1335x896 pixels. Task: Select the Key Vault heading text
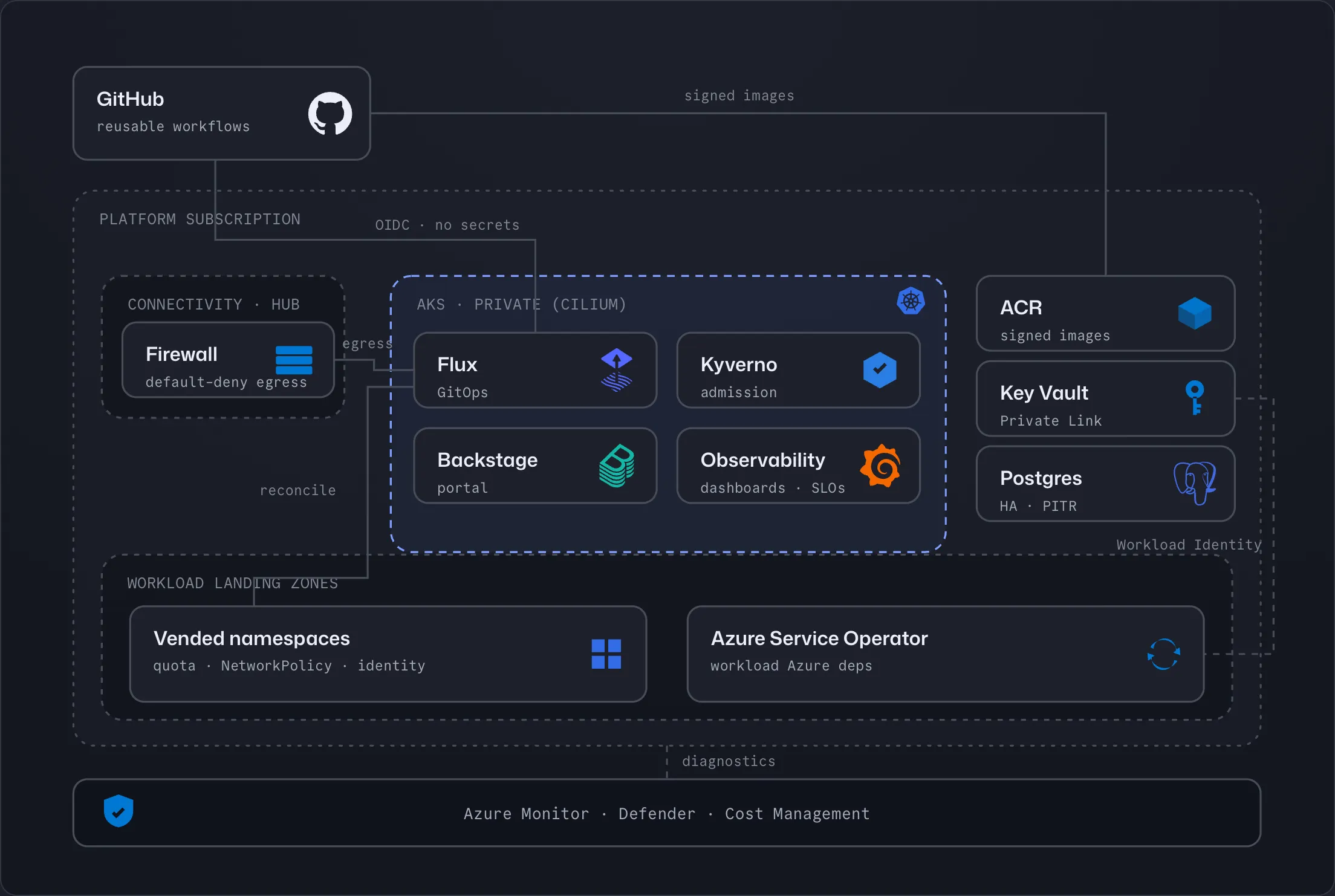click(x=1044, y=393)
